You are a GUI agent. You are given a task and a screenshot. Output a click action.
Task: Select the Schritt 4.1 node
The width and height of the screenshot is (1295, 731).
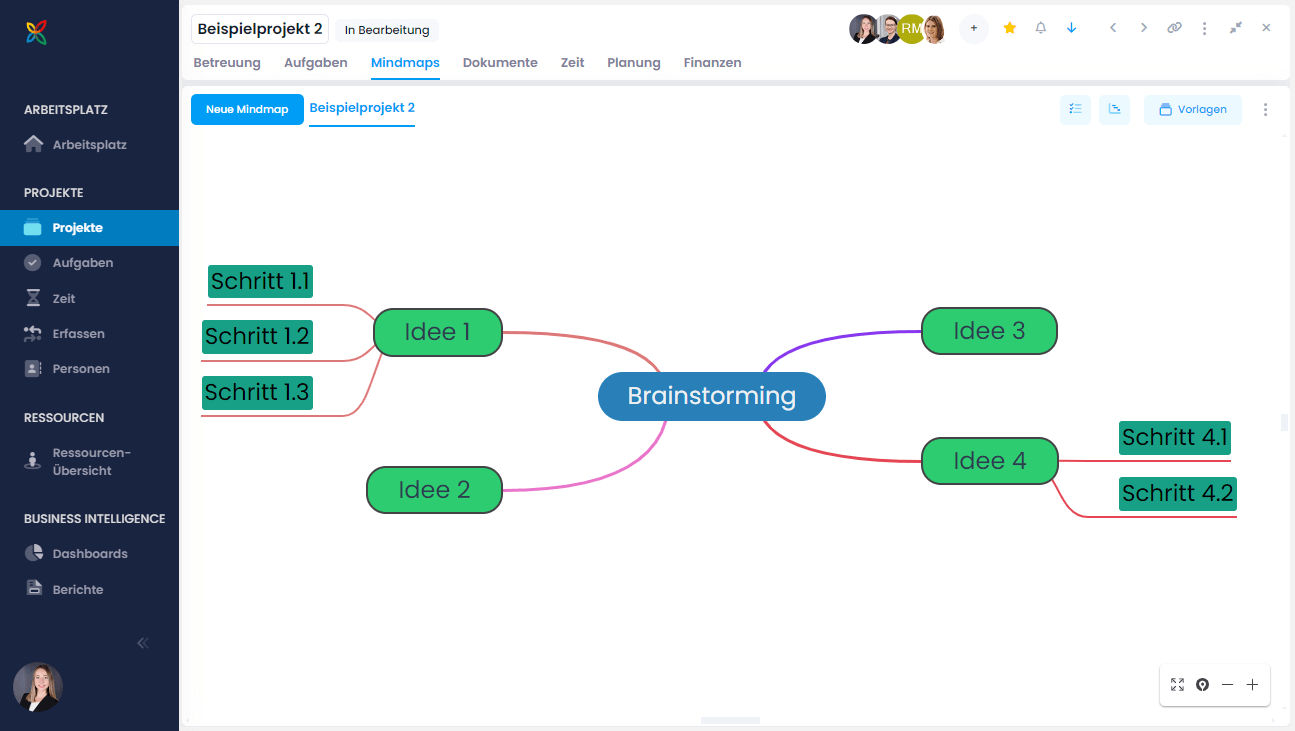click(x=1175, y=438)
